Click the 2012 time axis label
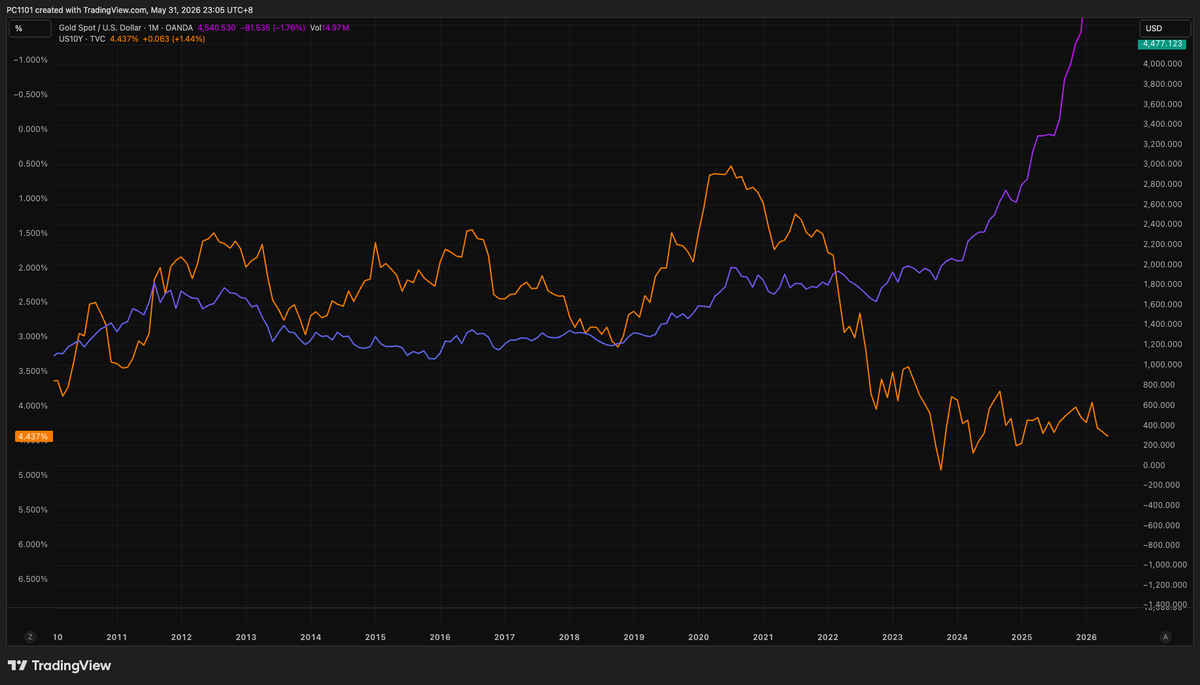Screen dimensions: 1200x685 point(181,636)
